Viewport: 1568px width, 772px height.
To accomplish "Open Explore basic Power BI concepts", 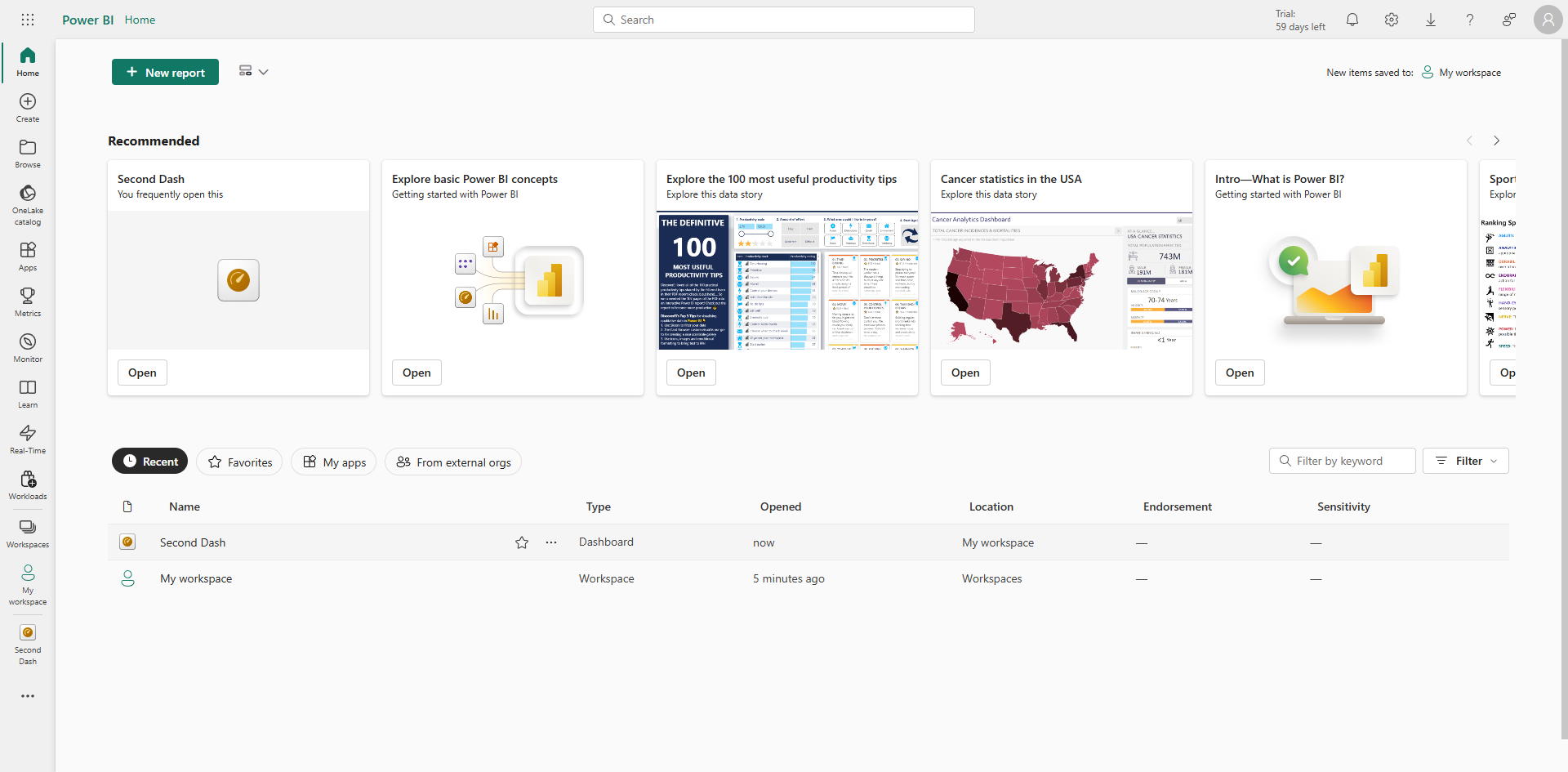I will click(416, 373).
